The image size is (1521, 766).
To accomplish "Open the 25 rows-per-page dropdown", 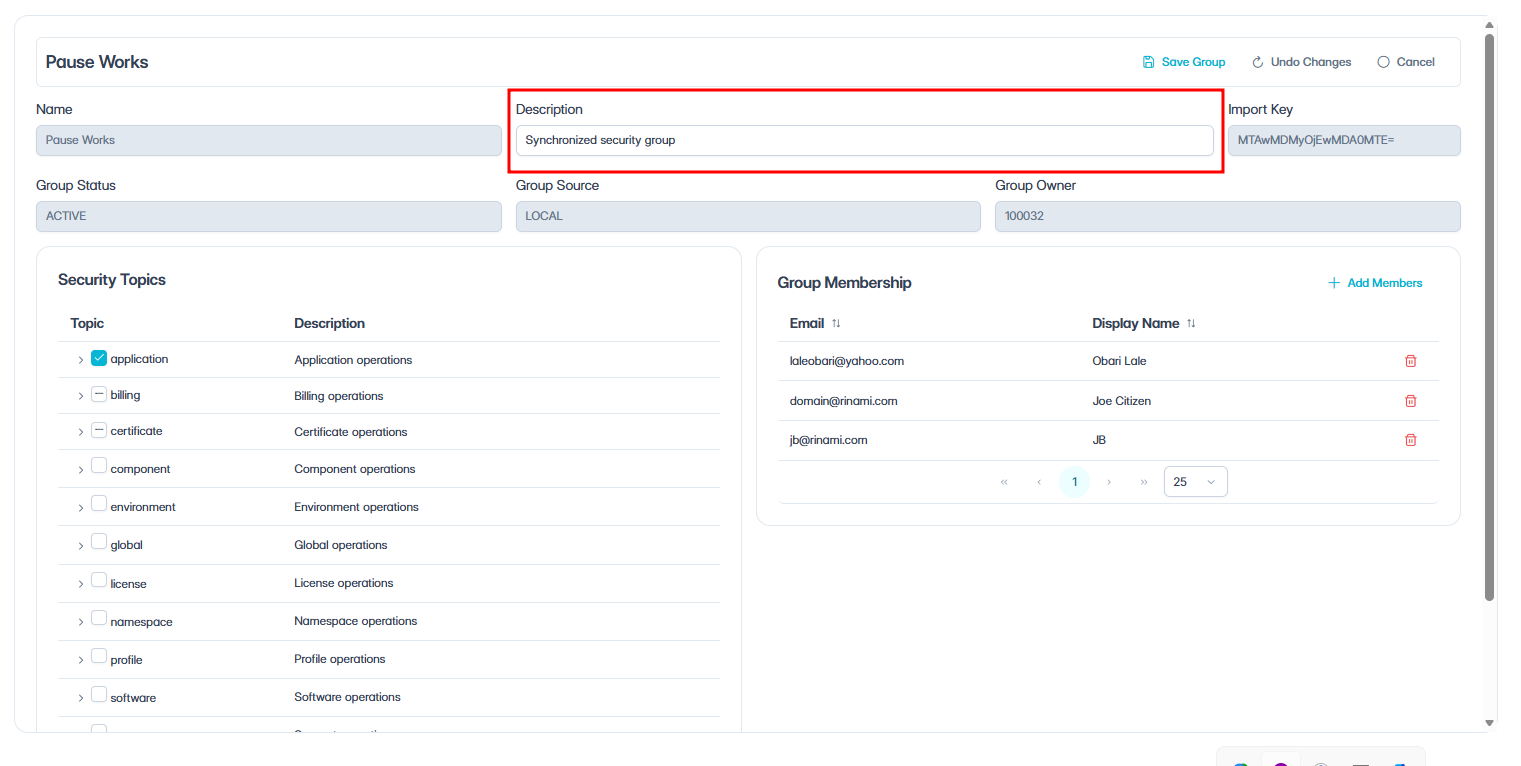I will click(1195, 482).
